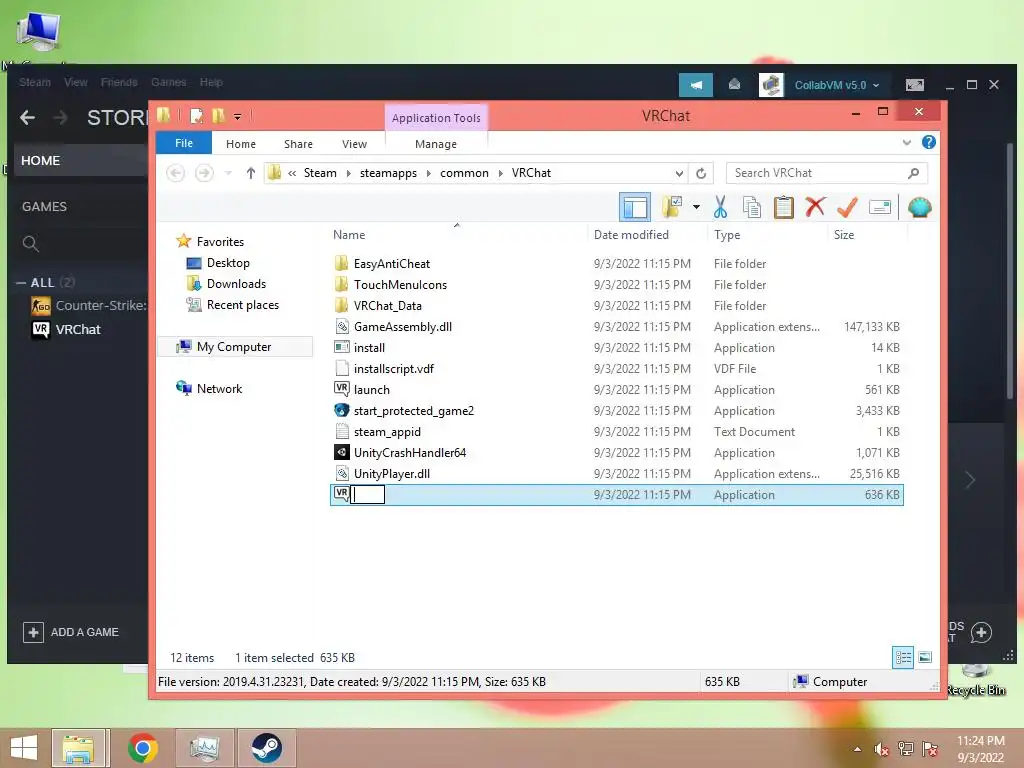
Task: Click the Back navigation arrow in Explorer
Action: point(175,173)
